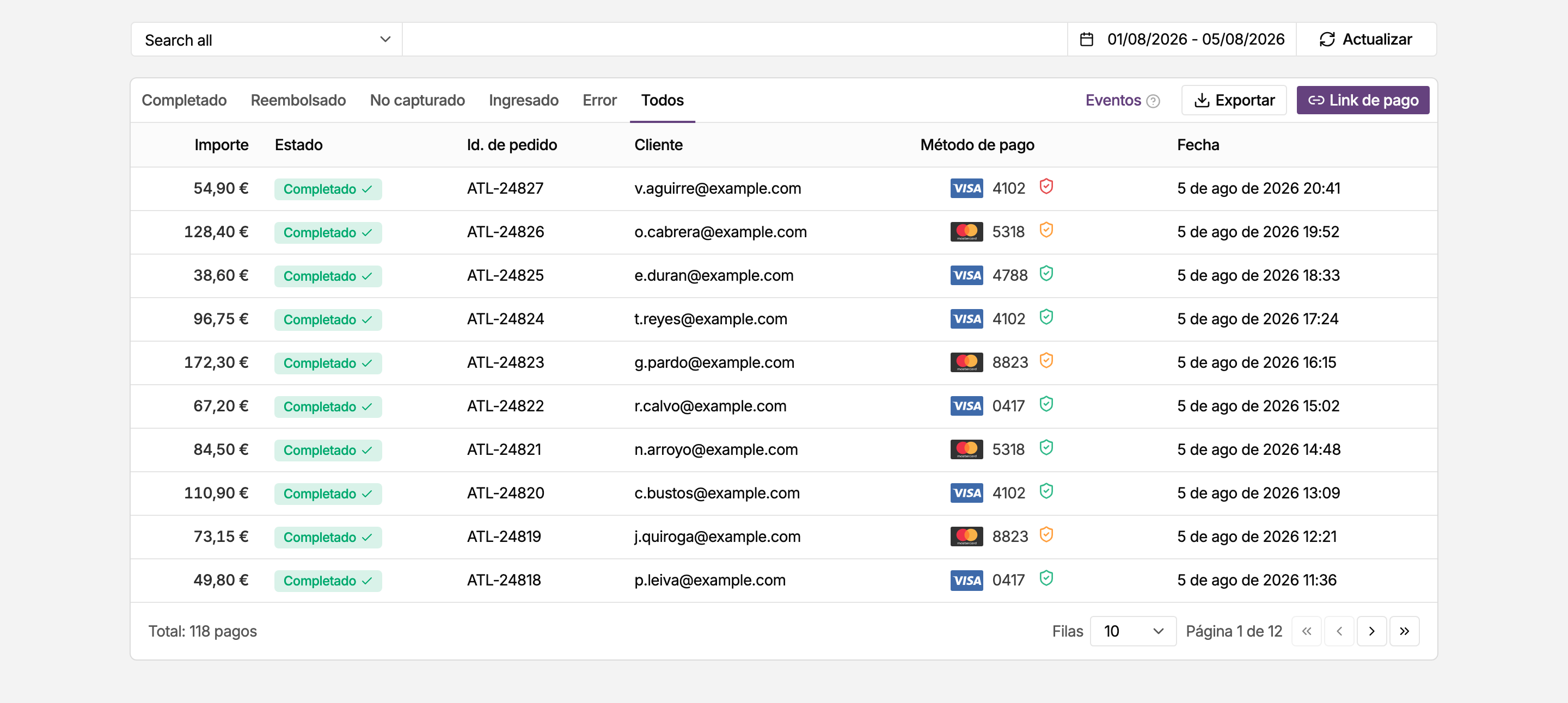This screenshot has height=703, width=1568.
Task: Open the Eventos link
Action: point(1113,100)
